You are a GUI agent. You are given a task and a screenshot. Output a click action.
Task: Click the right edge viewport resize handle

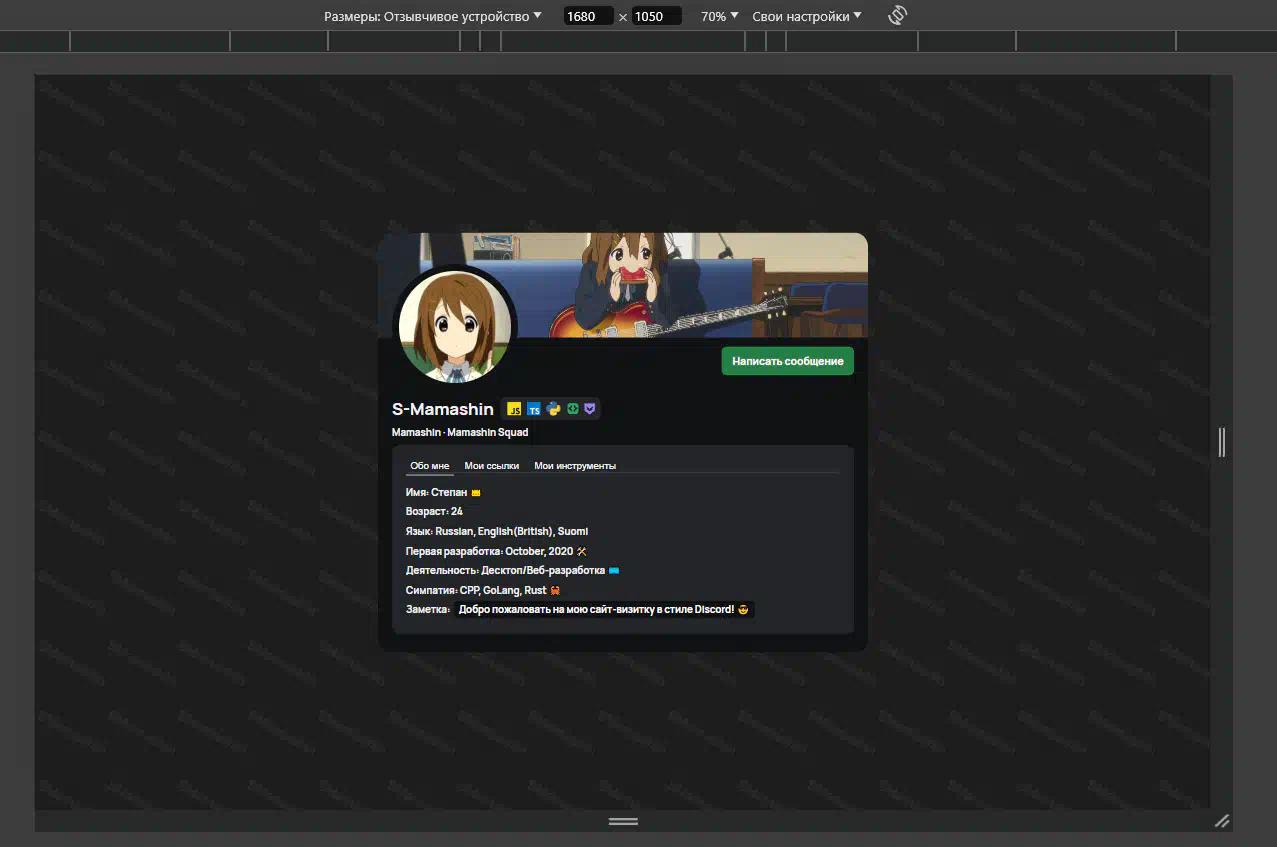pyautogui.click(x=1221, y=442)
